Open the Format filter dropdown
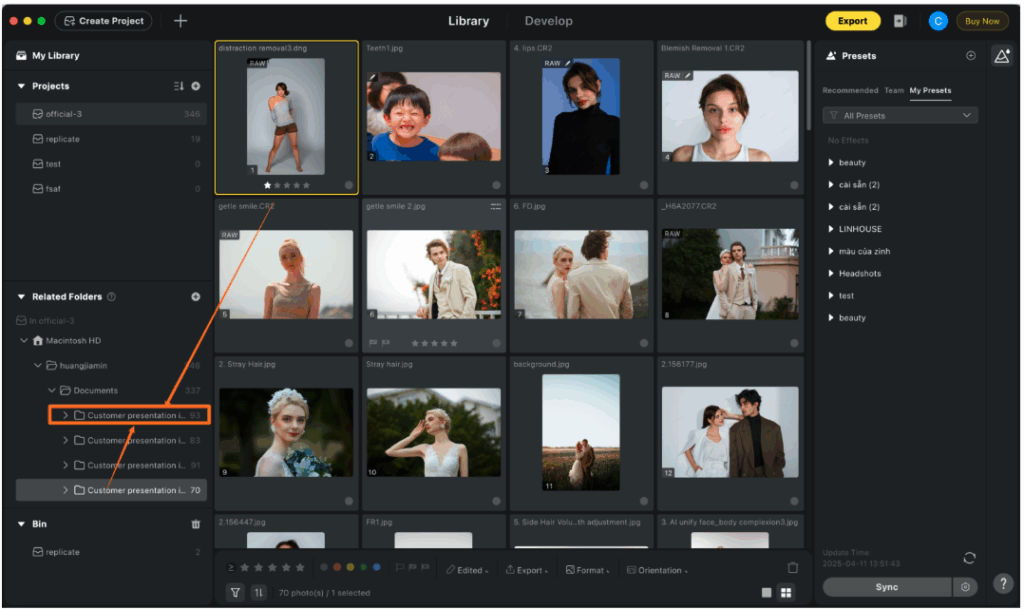The width and height of the screenshot is (1024, 609). [588, 570]
